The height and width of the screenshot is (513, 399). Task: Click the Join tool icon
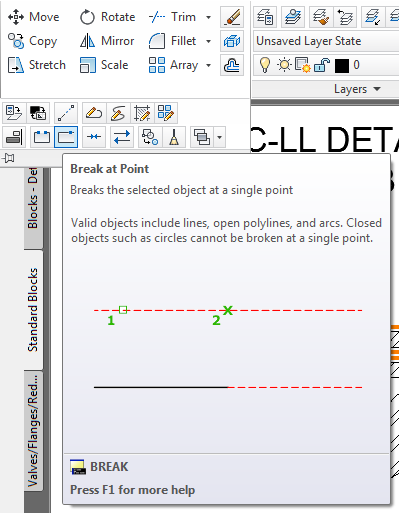(x=94, y=137)
